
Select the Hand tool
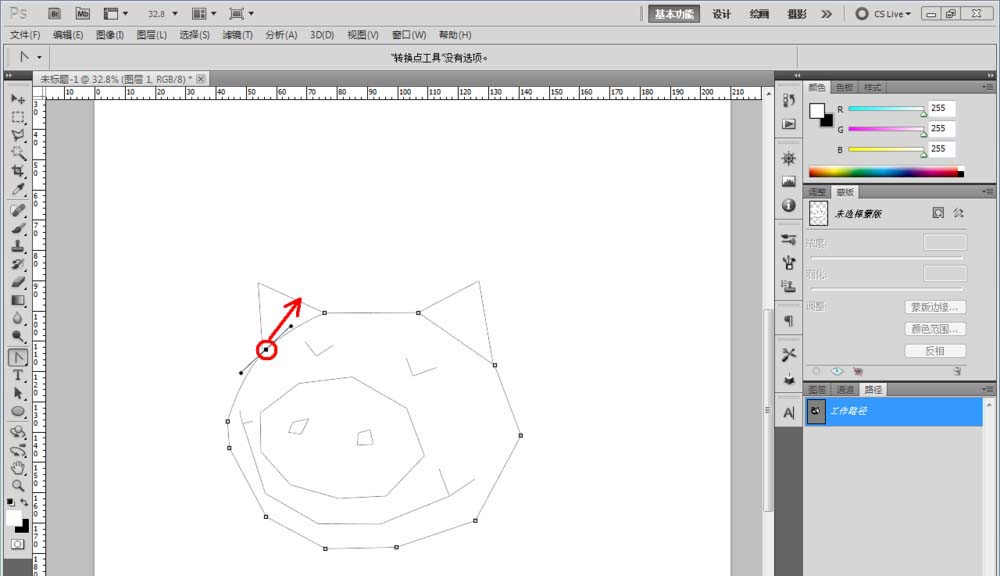(18, 468)
